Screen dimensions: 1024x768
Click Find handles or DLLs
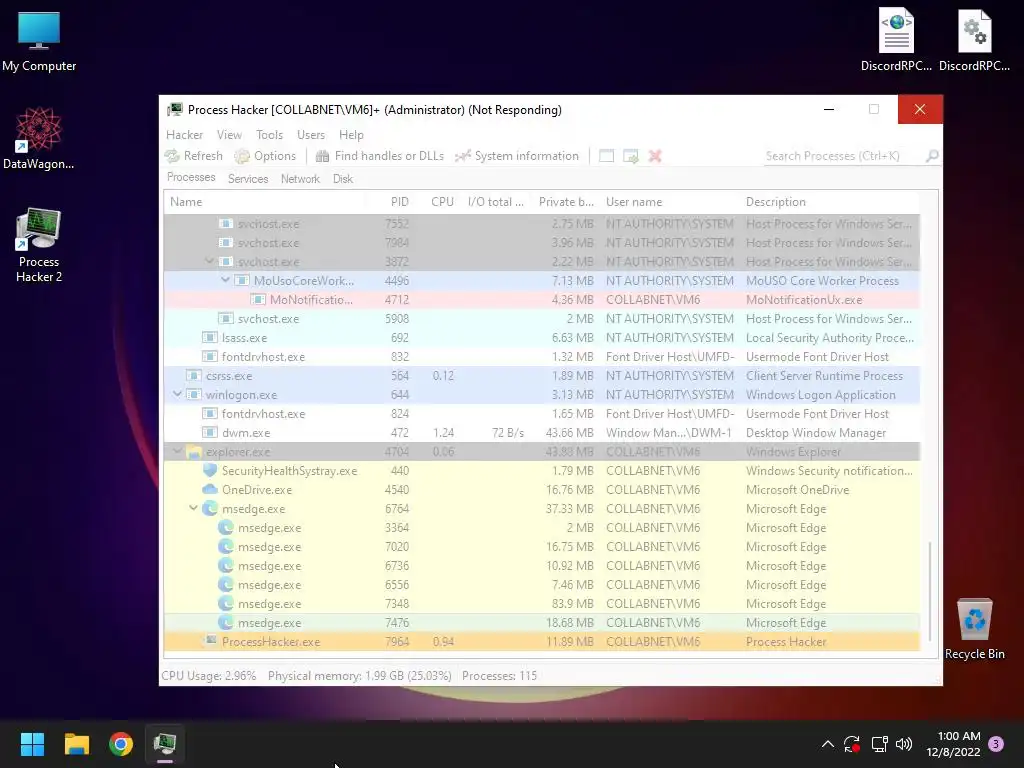pyautogui.click(x=379, y=156)
